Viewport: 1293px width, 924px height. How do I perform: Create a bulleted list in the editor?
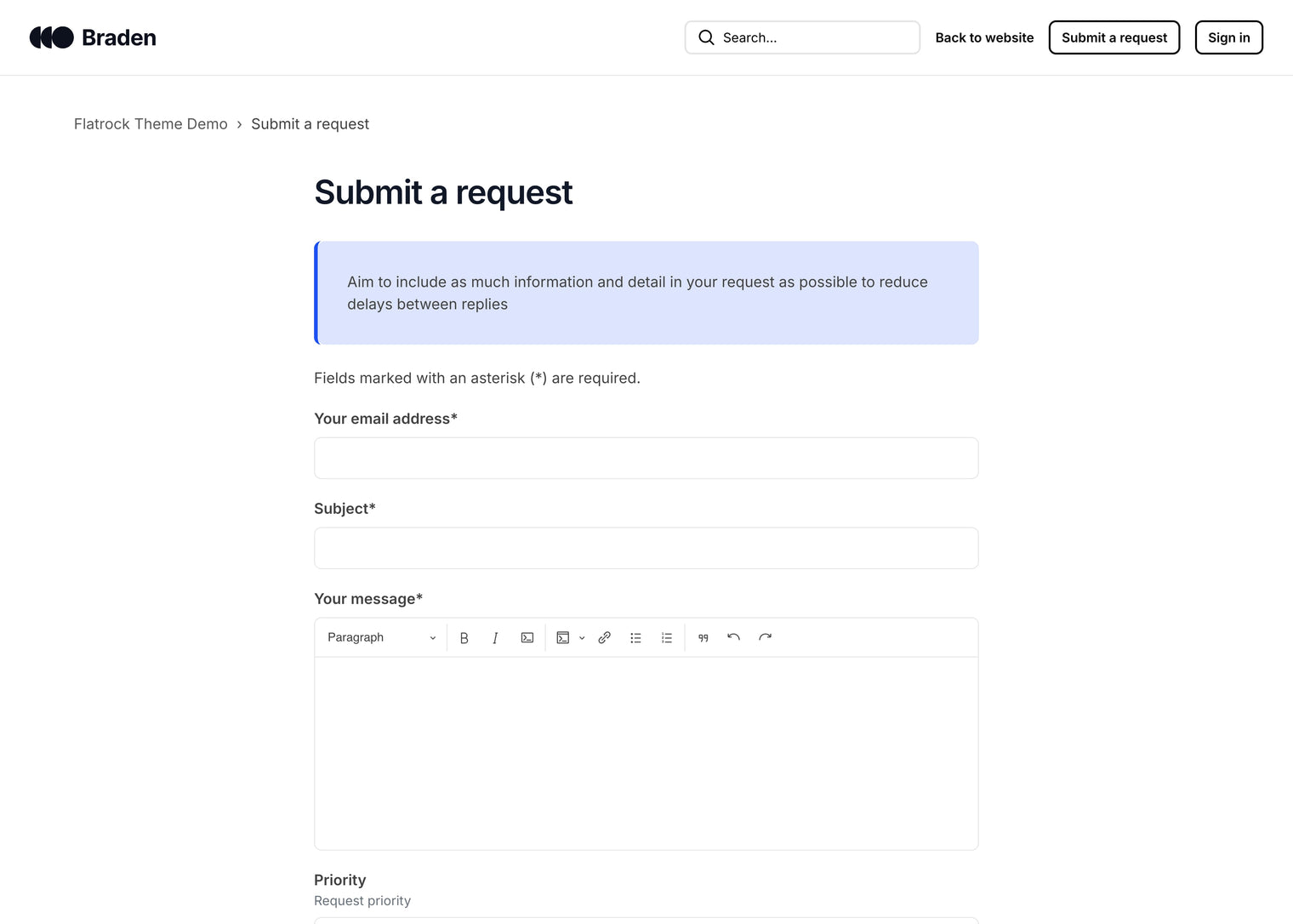point(635,637)
